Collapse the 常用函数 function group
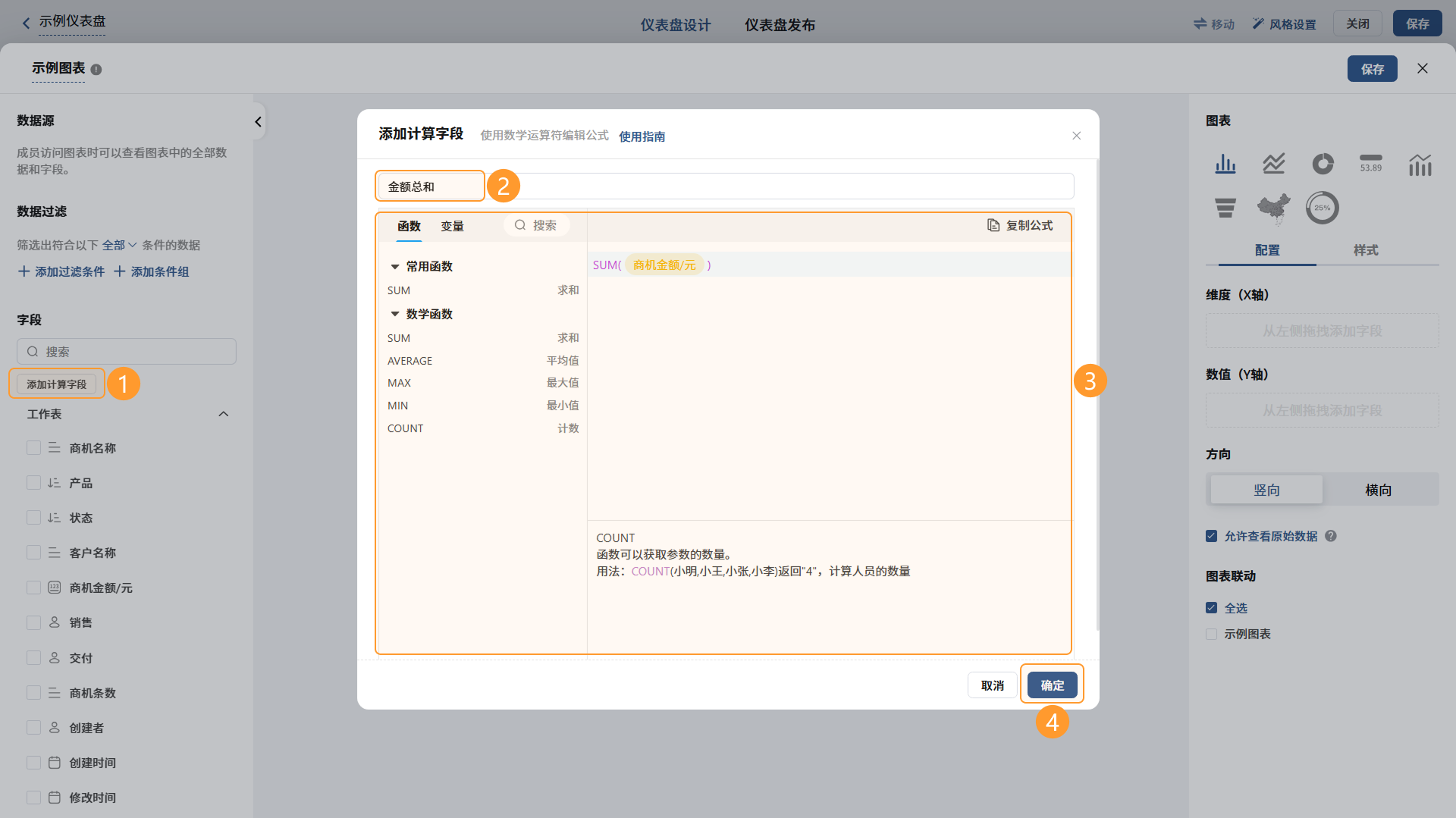The width and height of the screenshot is (1456, 818). [x=394, y=267]
